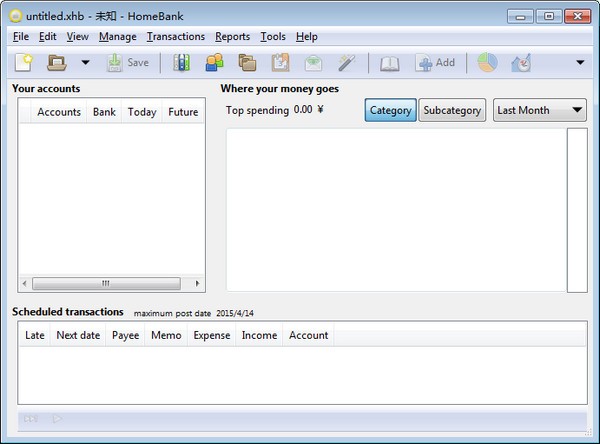Screen dimensions: 600x444
Task: Open the Transactions menu
Action: pos(175,37)
